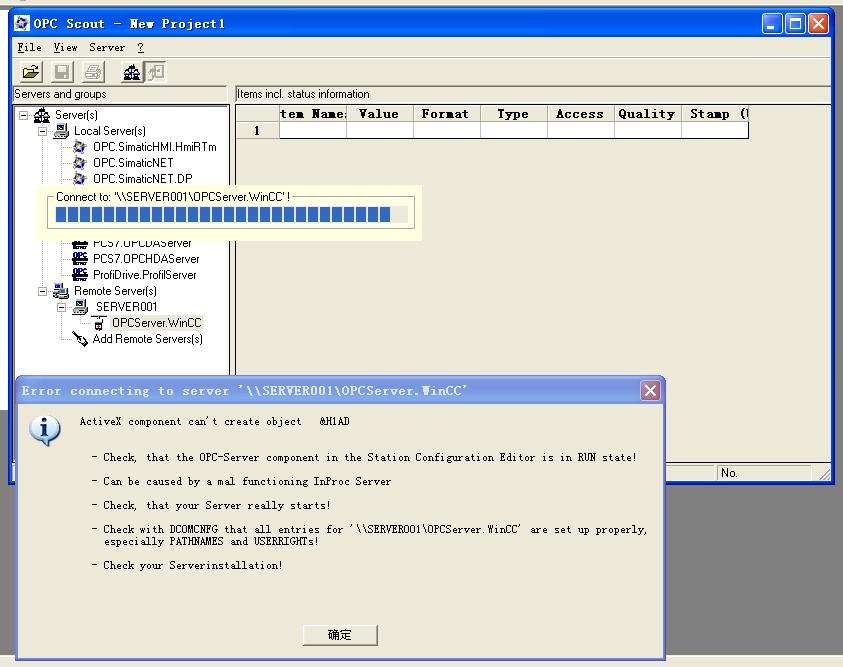
Task: Click the SERVER001 computer icon
Action: pyautogui.click(x=80, y=307)
